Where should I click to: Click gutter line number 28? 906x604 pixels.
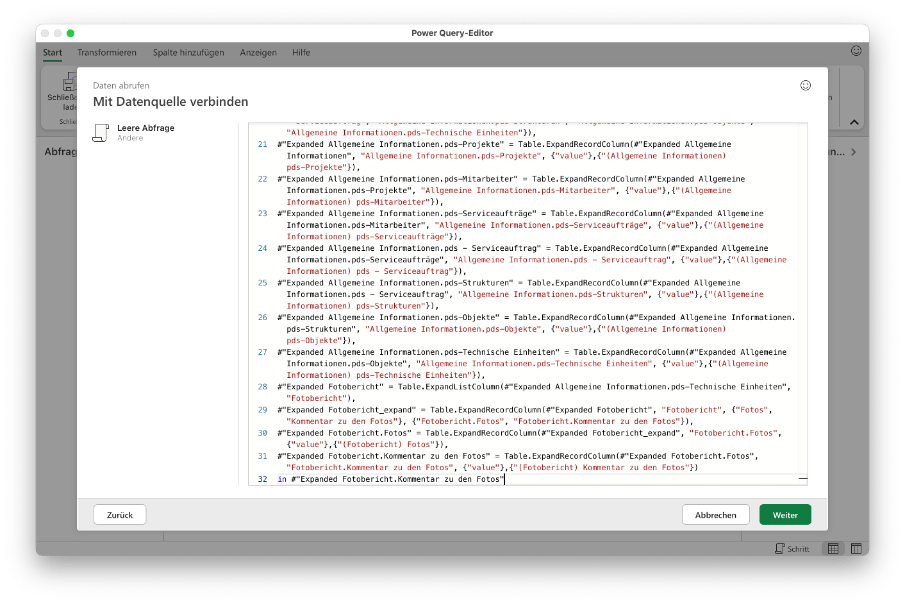coord(262,387)
